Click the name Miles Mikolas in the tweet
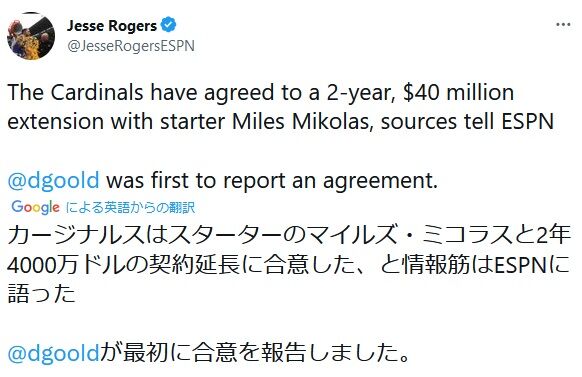This screenshot has width=582, height=377. [301, 121]
